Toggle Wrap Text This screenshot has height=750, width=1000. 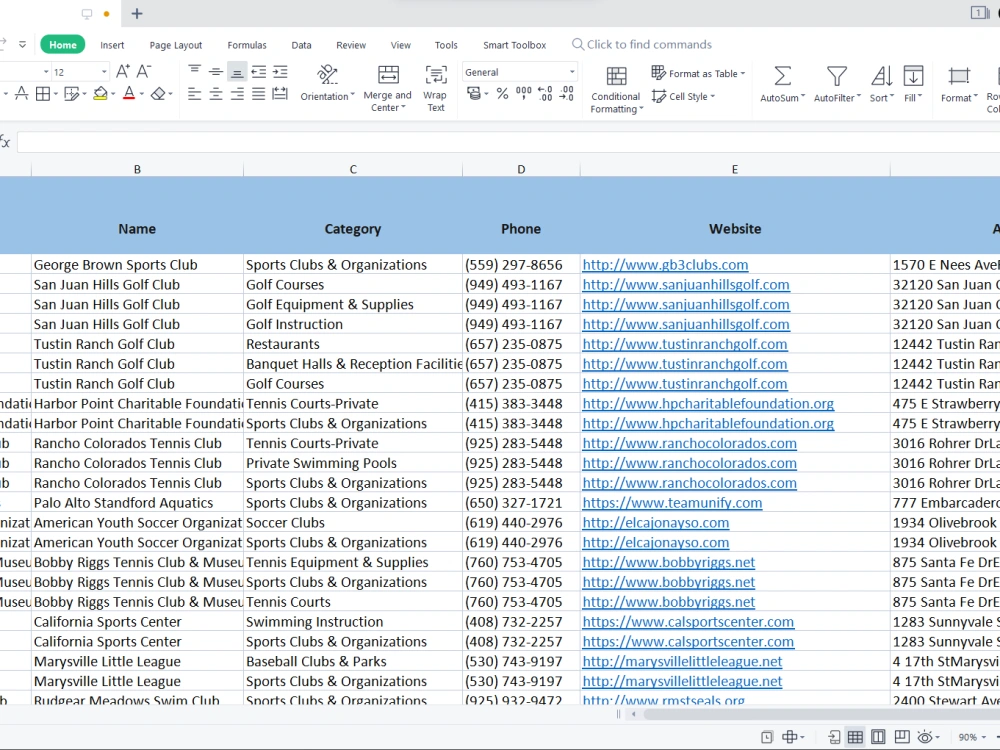tap(436, 88)
